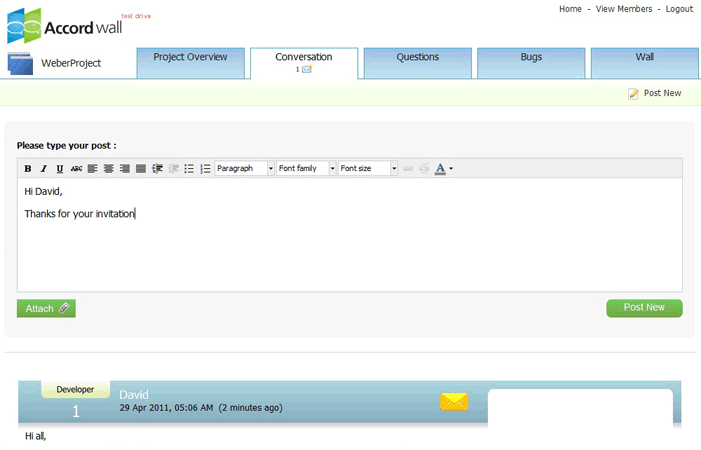The width and height of the screenshot is (701, 450).
Task: Open the Paragraph format dropdown
Action: point(244,169)
